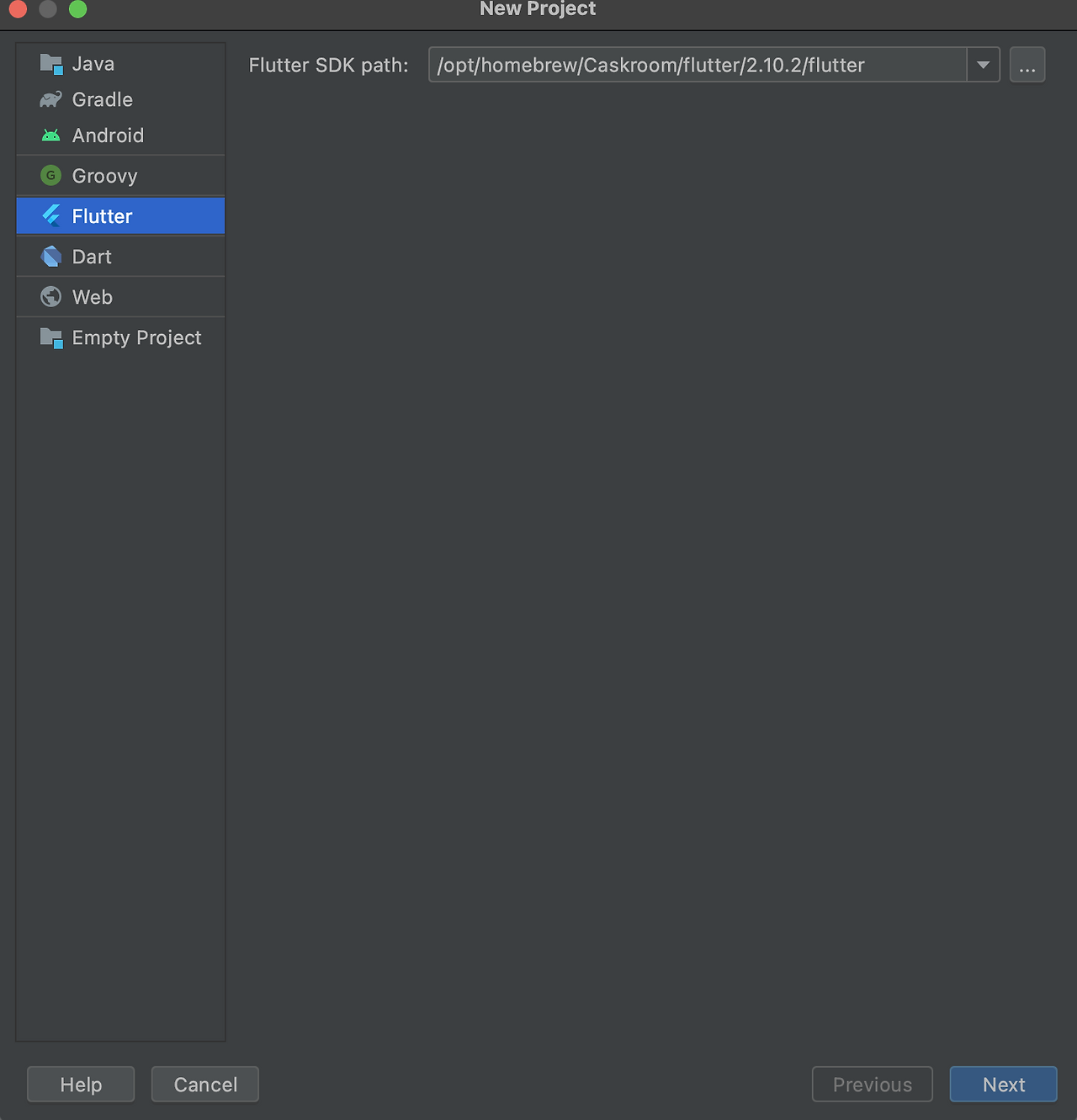1077x1120 pixels.
Task: Close the New Project window
Action: tap(18, 9)
